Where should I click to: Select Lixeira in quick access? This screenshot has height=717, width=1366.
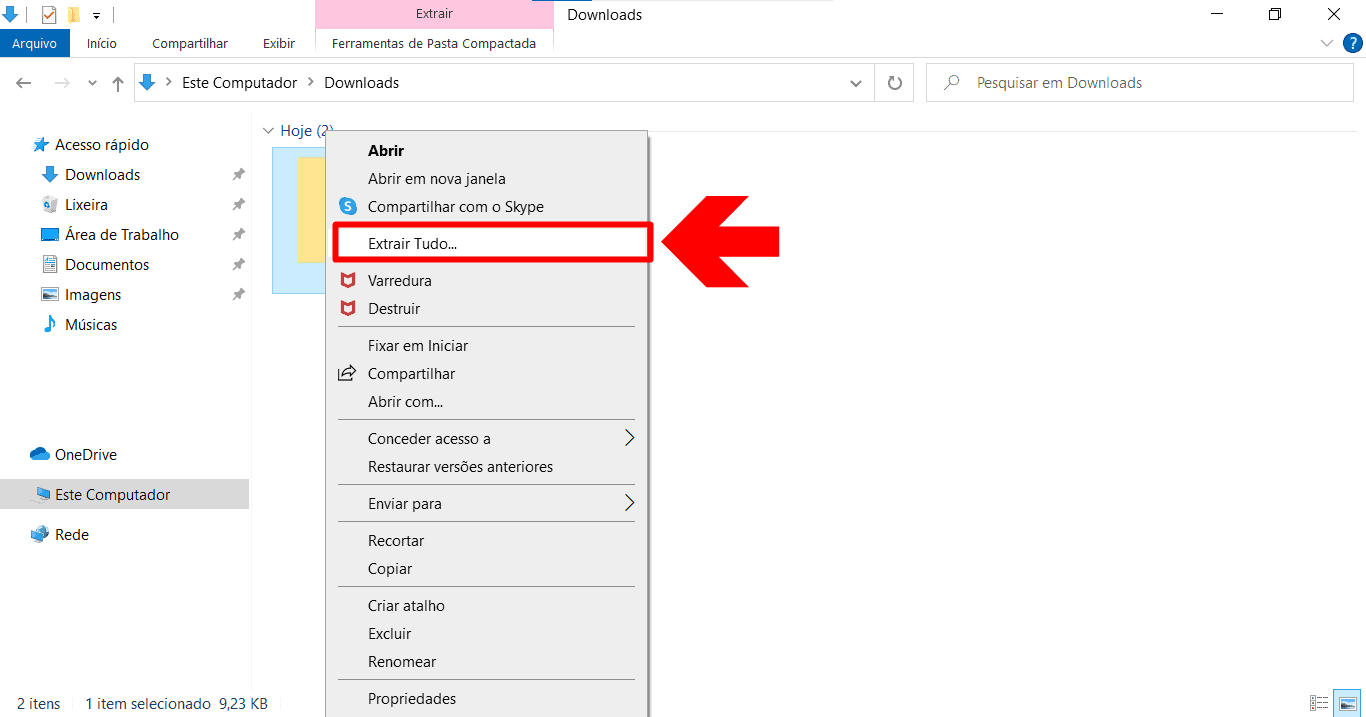[x=86, y=205]
